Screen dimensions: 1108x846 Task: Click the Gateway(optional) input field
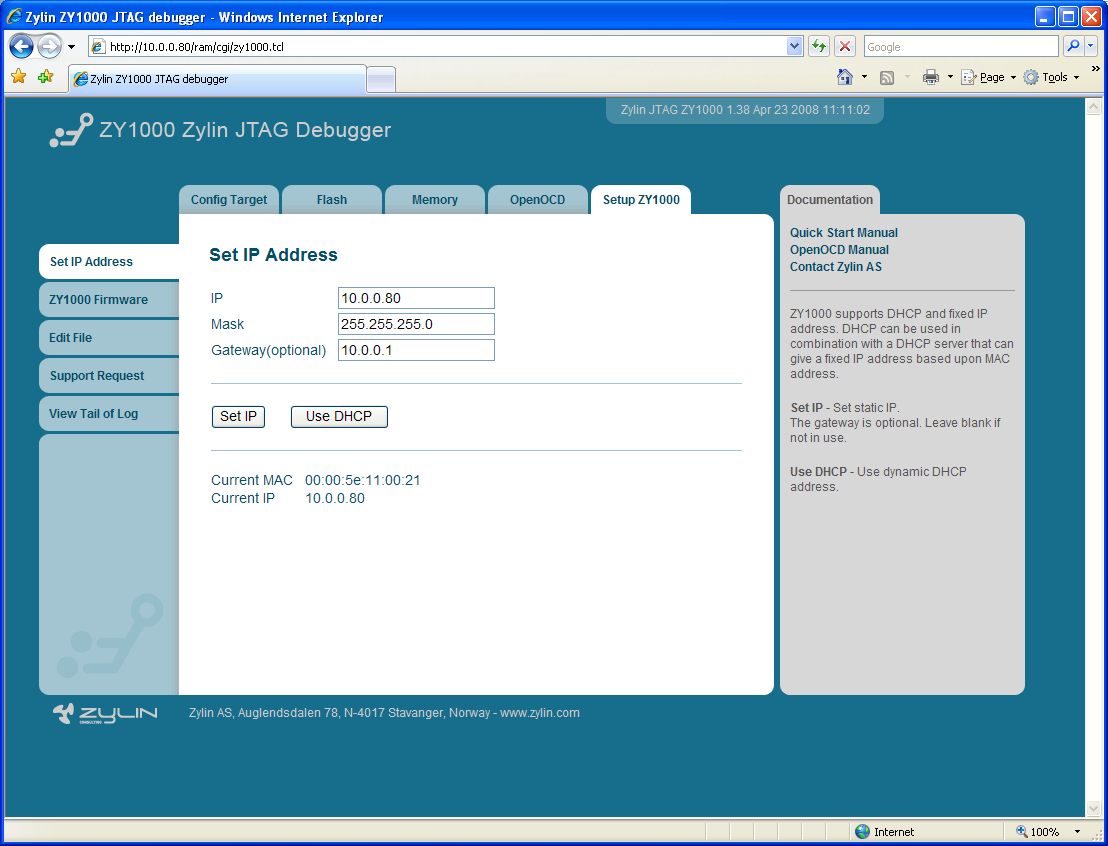(x=416, y=350)
